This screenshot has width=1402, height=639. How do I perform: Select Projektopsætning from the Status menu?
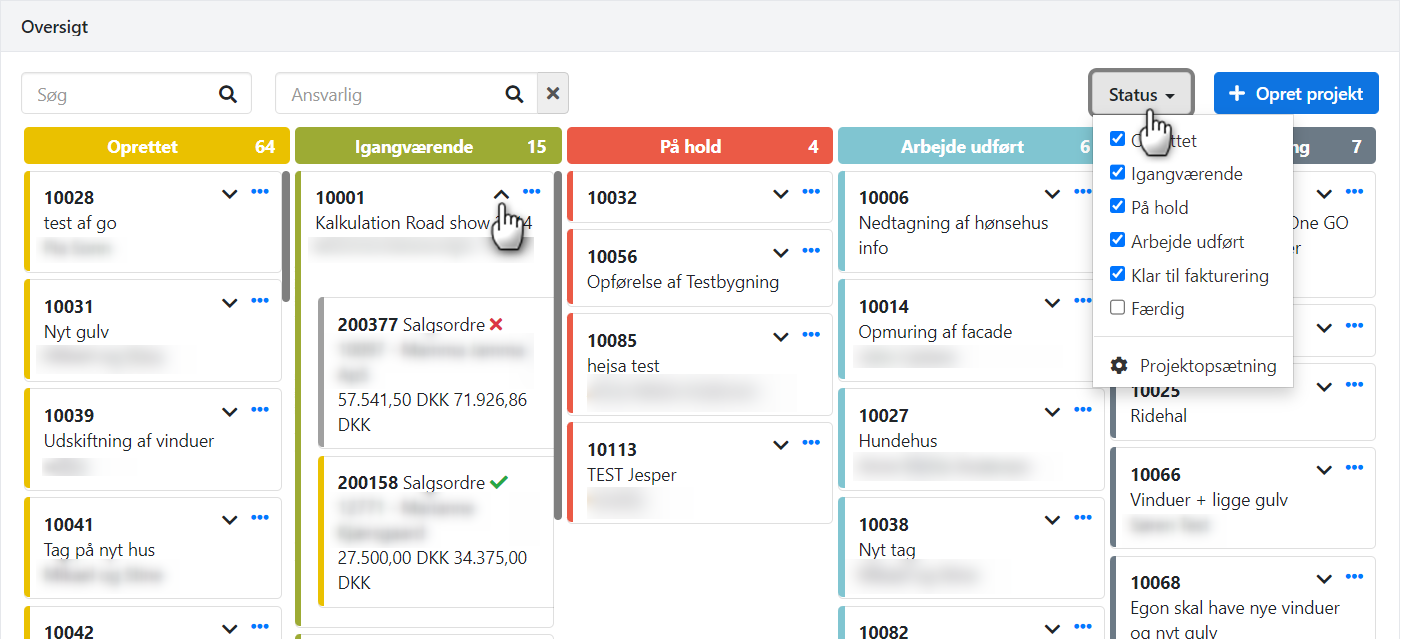[1207, 366]
